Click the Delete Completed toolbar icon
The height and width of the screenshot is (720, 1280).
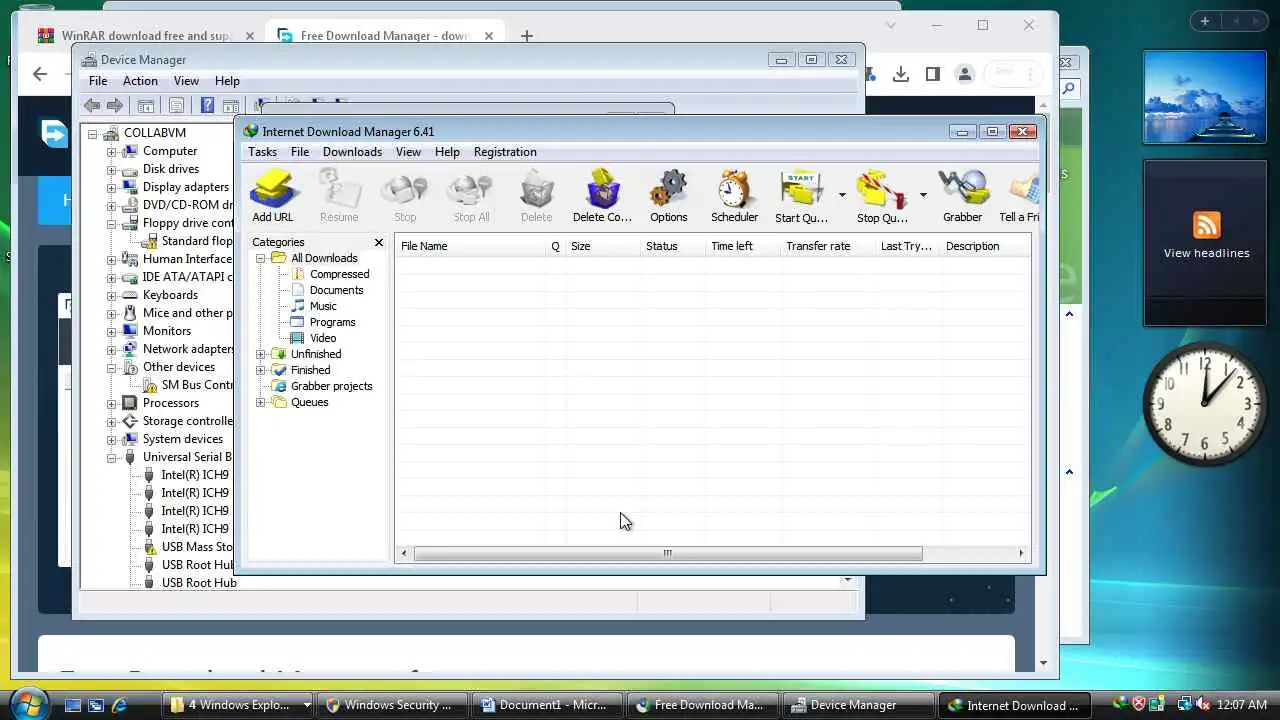click(x=602, y=195)
